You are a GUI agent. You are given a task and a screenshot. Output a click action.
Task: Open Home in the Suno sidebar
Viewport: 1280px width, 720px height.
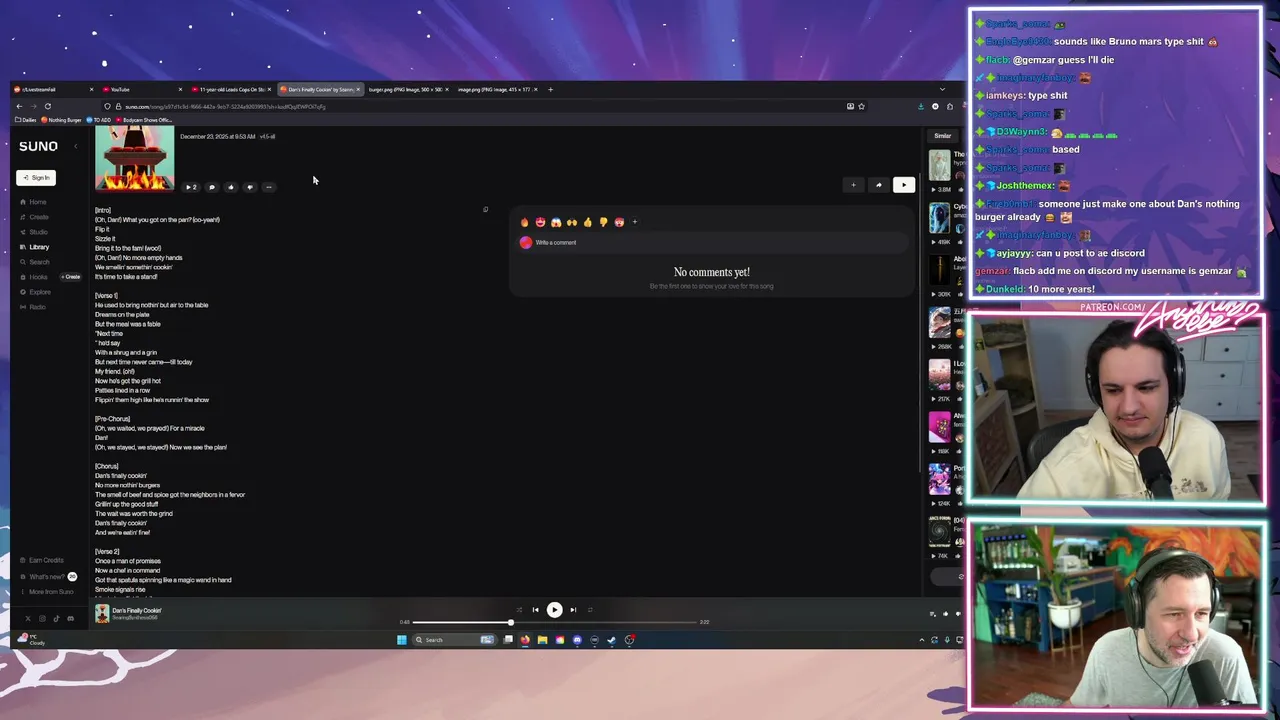[34, 202]
